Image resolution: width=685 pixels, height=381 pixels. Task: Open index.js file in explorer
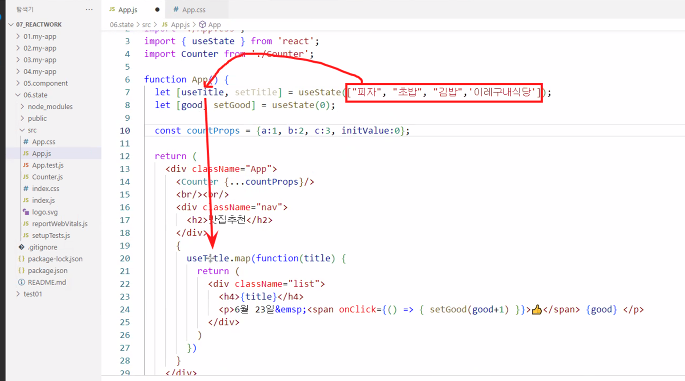[x=43, y=201]
